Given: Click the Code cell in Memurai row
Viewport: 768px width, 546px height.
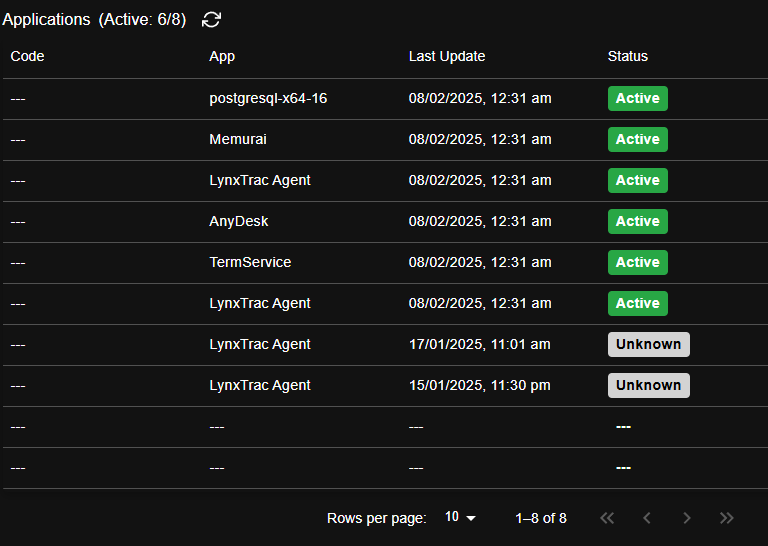Looking at the screenshot, I should (x=18, y=140).
